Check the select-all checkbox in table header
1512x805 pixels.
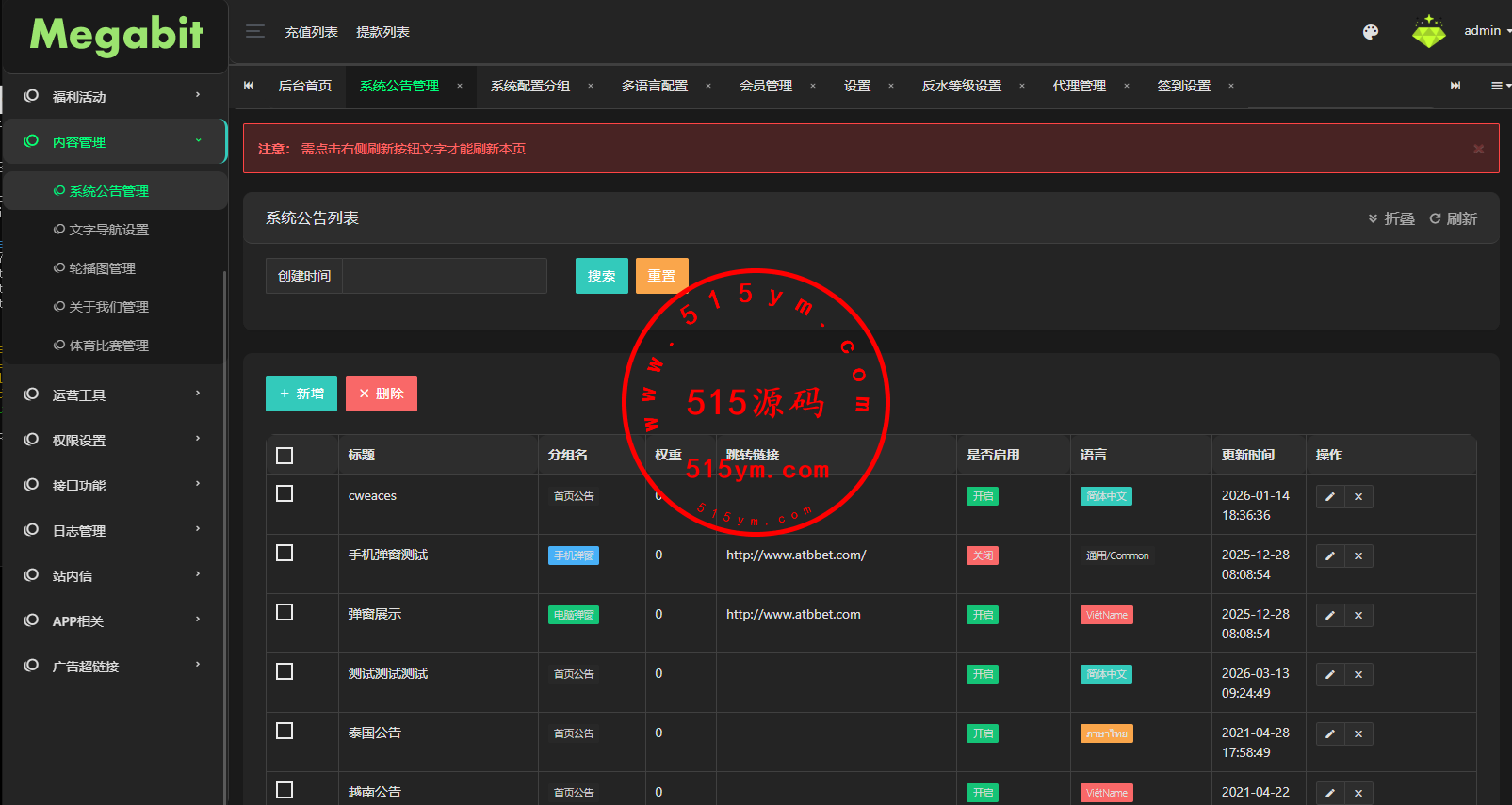coord(285,456)
